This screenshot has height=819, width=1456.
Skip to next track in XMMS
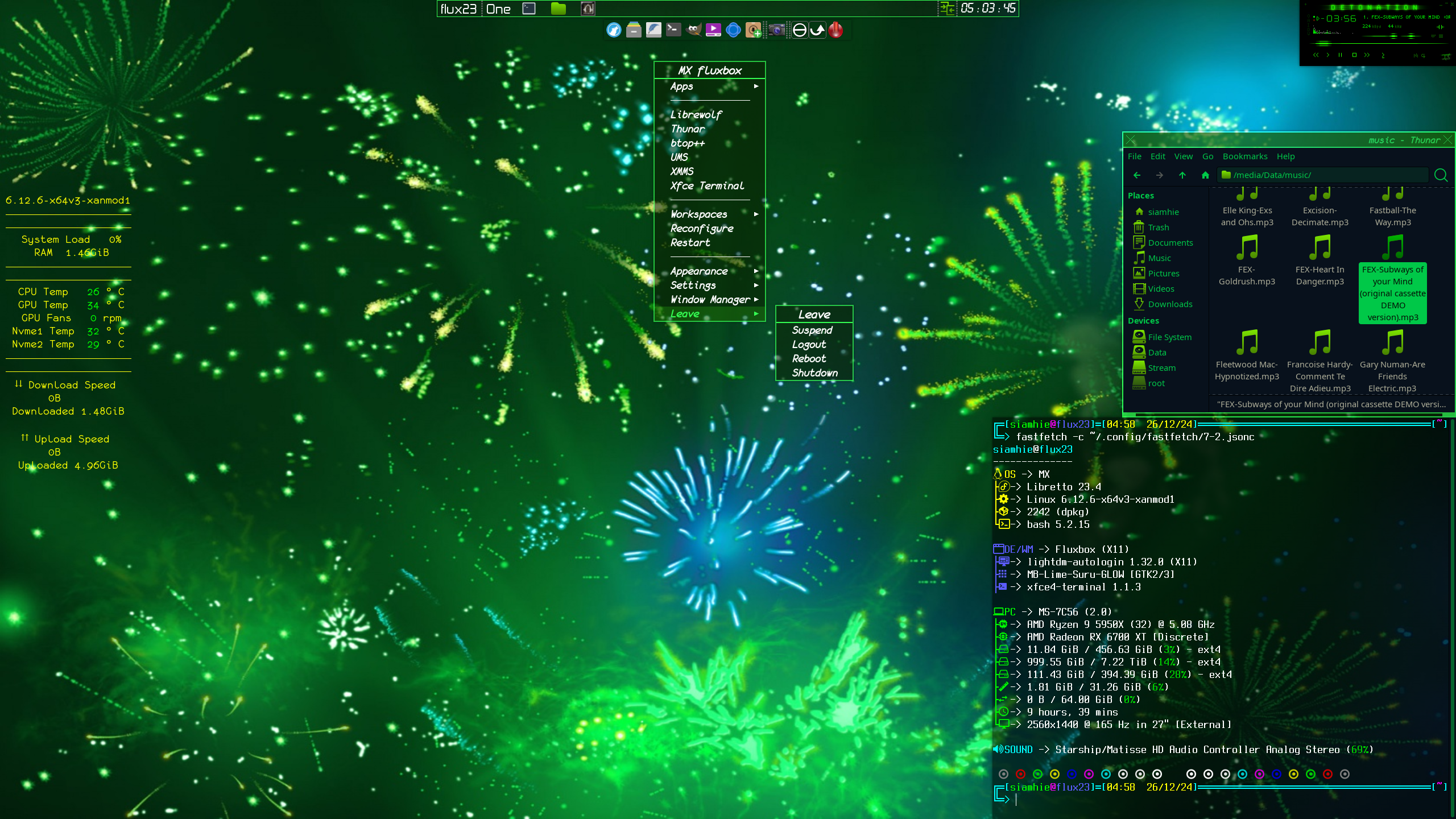click(1367, 55)
